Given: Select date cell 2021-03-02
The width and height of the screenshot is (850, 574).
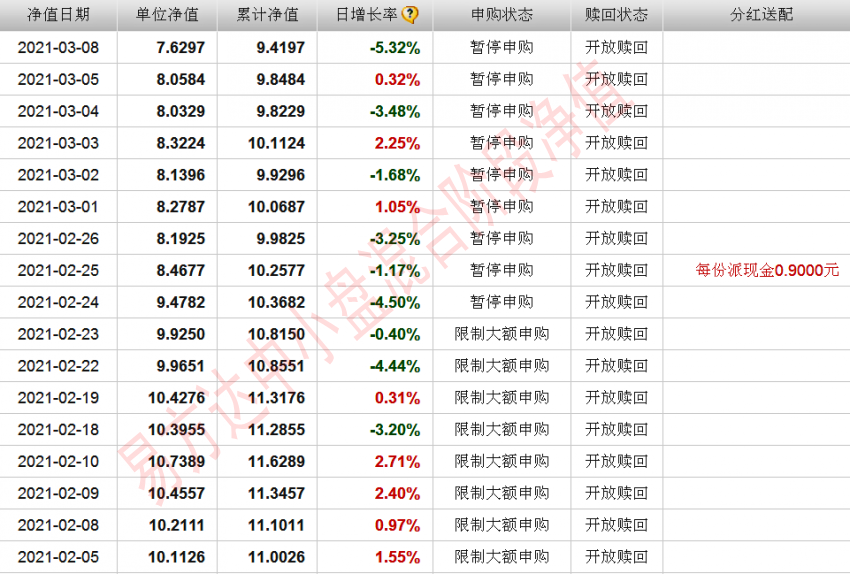Looking at the screenshot, I should point(59,175).
